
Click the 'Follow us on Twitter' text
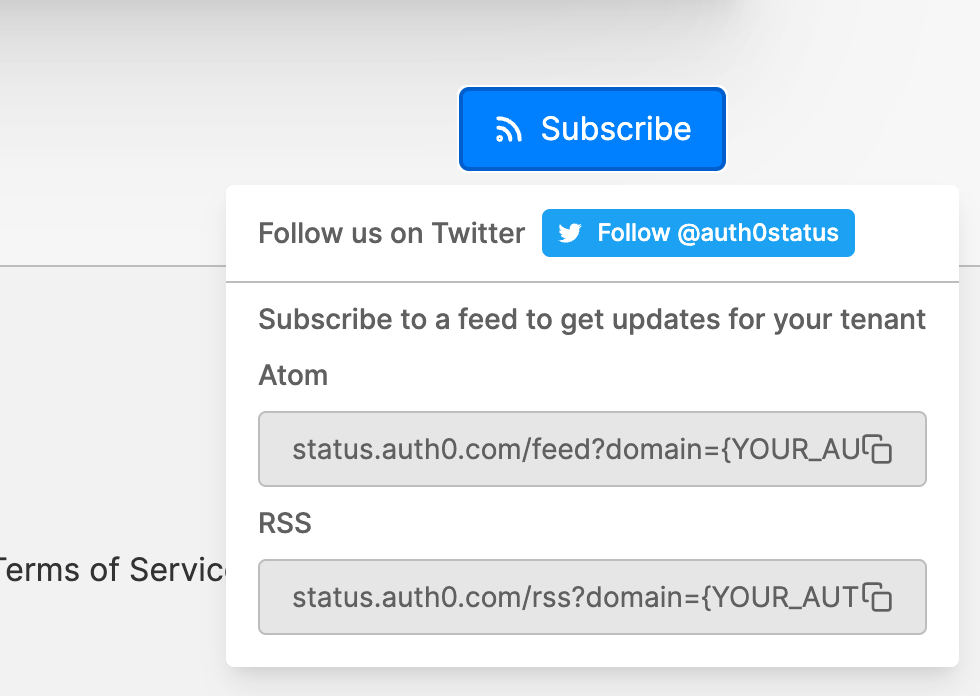(x=392, y=233)
